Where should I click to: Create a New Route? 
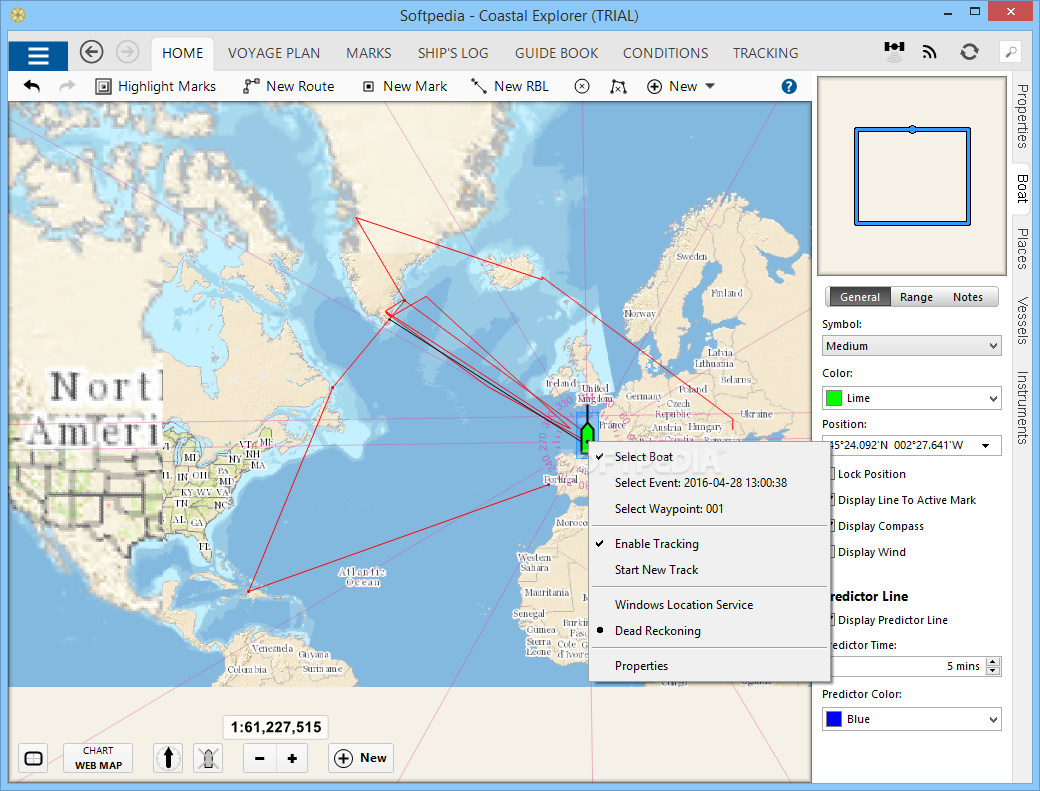coord(289,86)
